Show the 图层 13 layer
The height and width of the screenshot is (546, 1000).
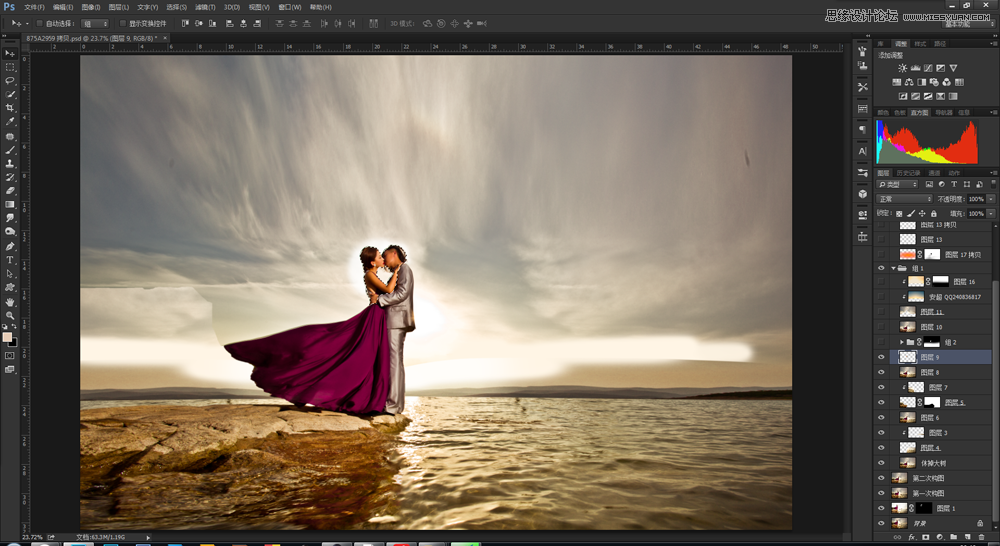click(x=881, y=239)
